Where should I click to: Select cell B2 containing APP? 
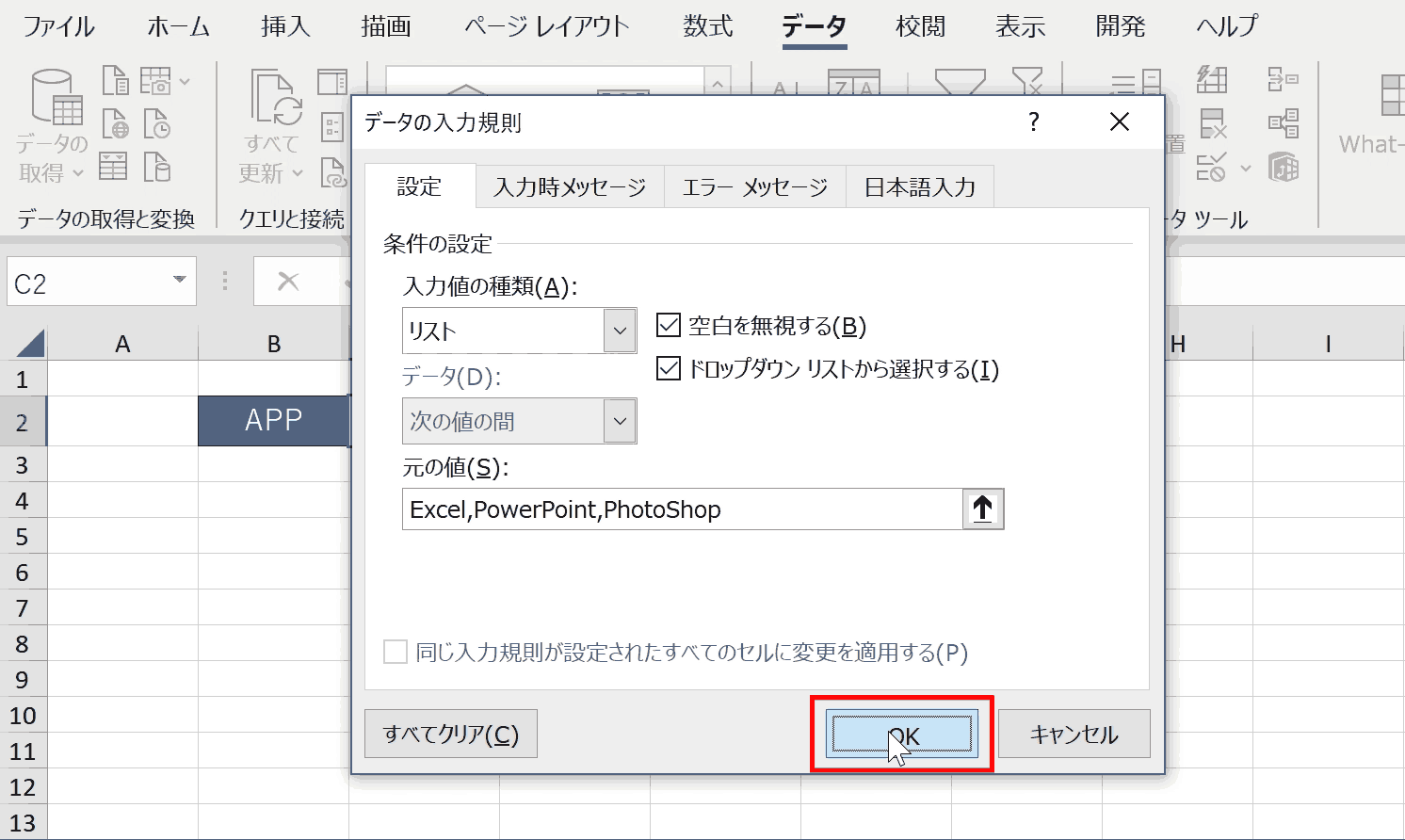(274, 420)
